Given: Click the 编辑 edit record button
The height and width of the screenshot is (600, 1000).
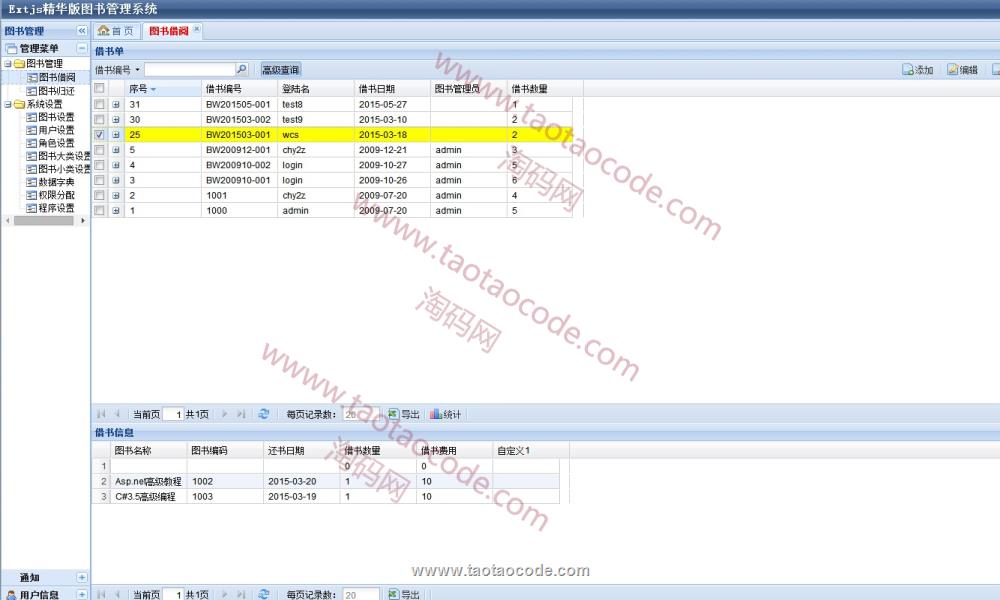Looking at the screenshot, I should coord(962,70).
